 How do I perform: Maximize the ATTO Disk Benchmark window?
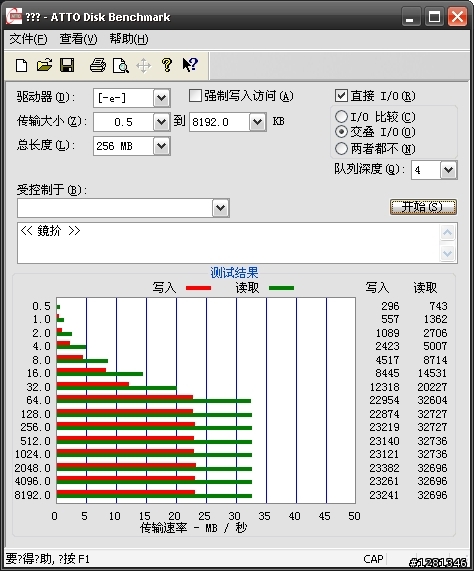(434, 17)
